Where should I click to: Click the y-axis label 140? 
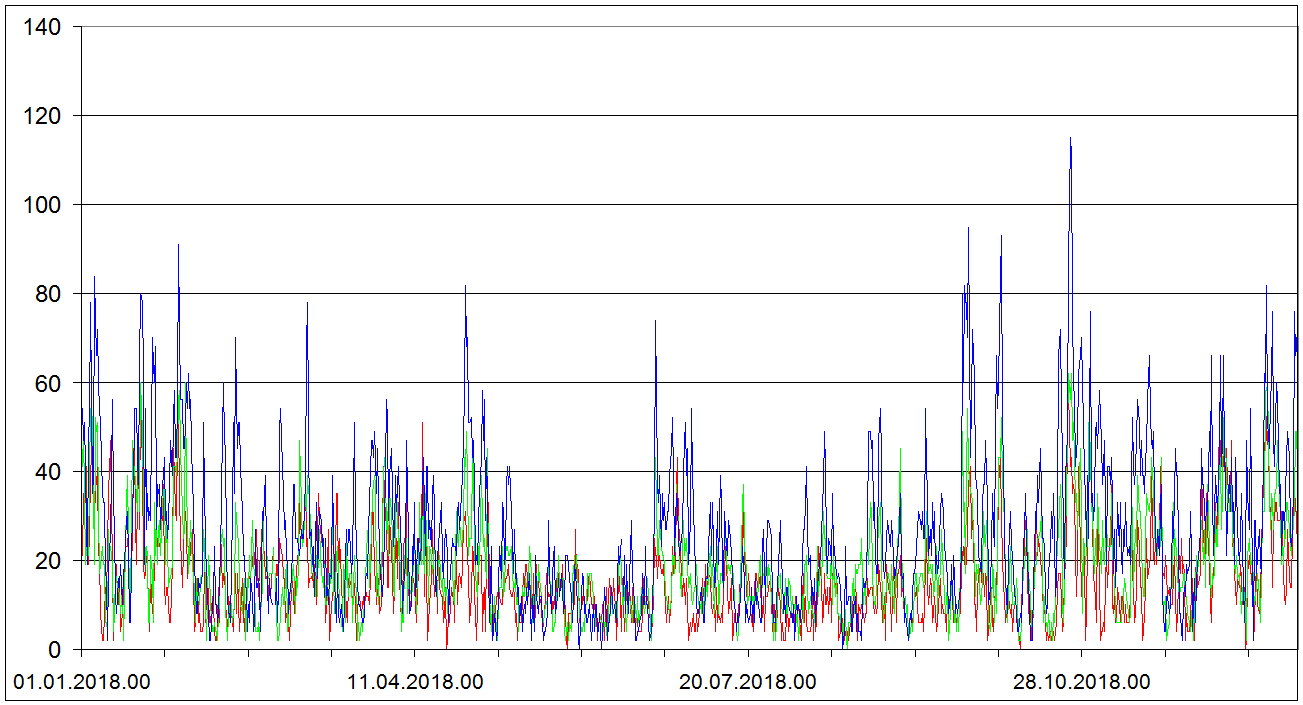coord(41,27)
